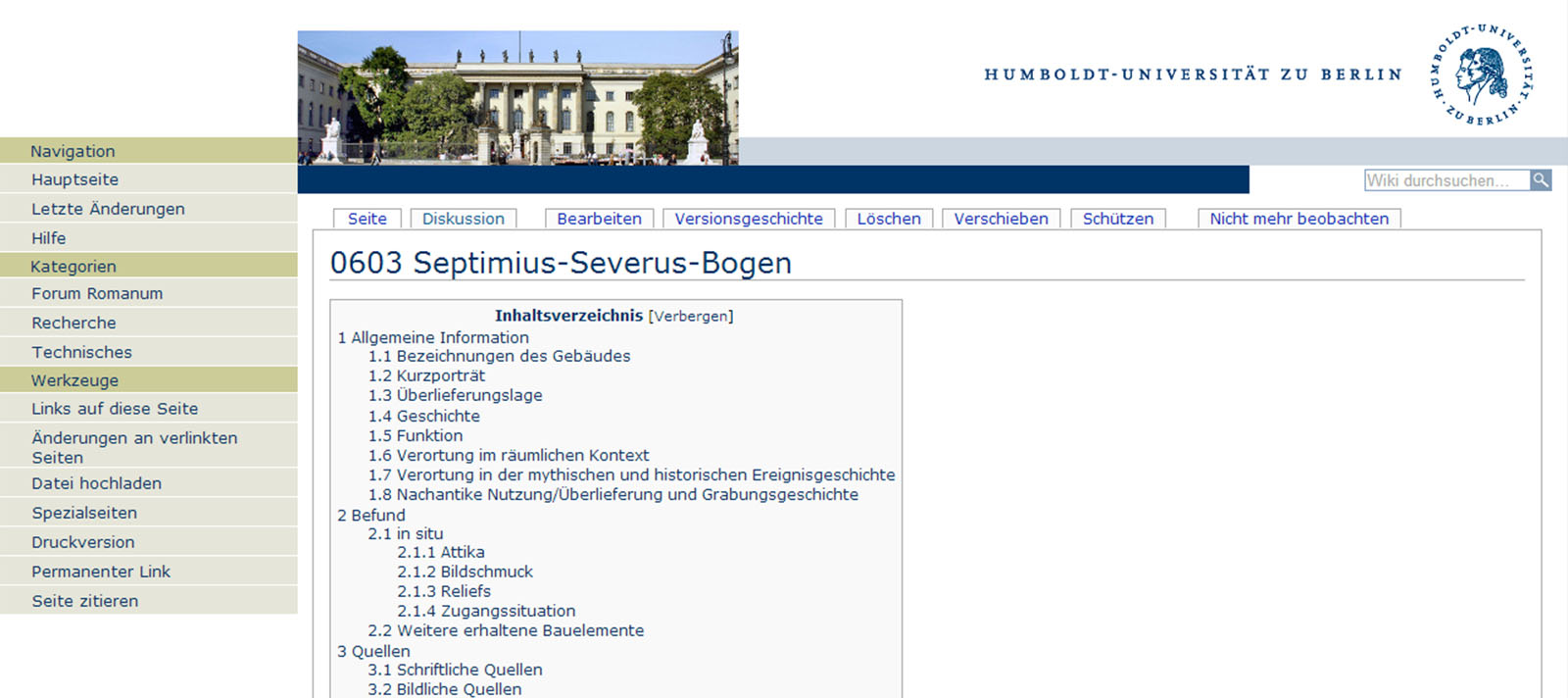Click the Kategorien sidebar heading

73,267
